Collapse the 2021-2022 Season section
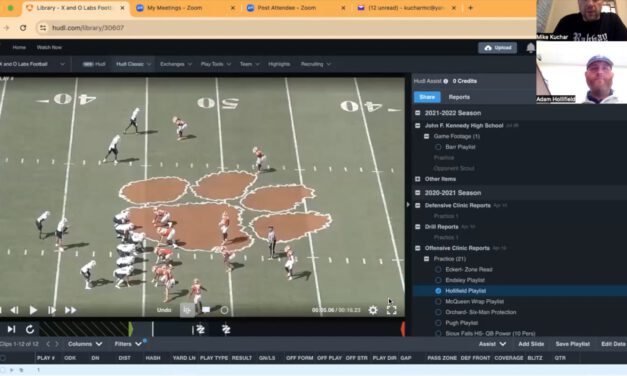The width and height of the screenshot is (627, 376). (x=417, y=113)
